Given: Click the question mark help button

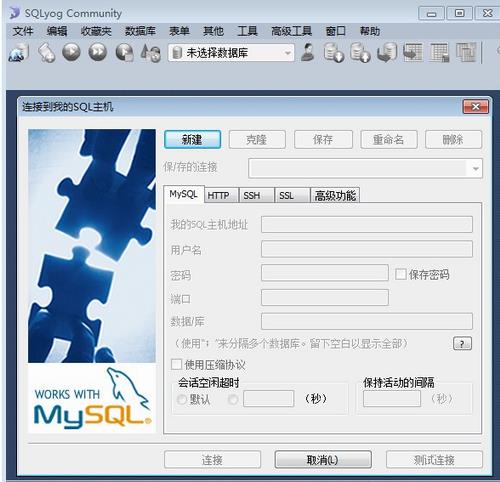Looking at the screenshot, I should (x=462, y=344).
